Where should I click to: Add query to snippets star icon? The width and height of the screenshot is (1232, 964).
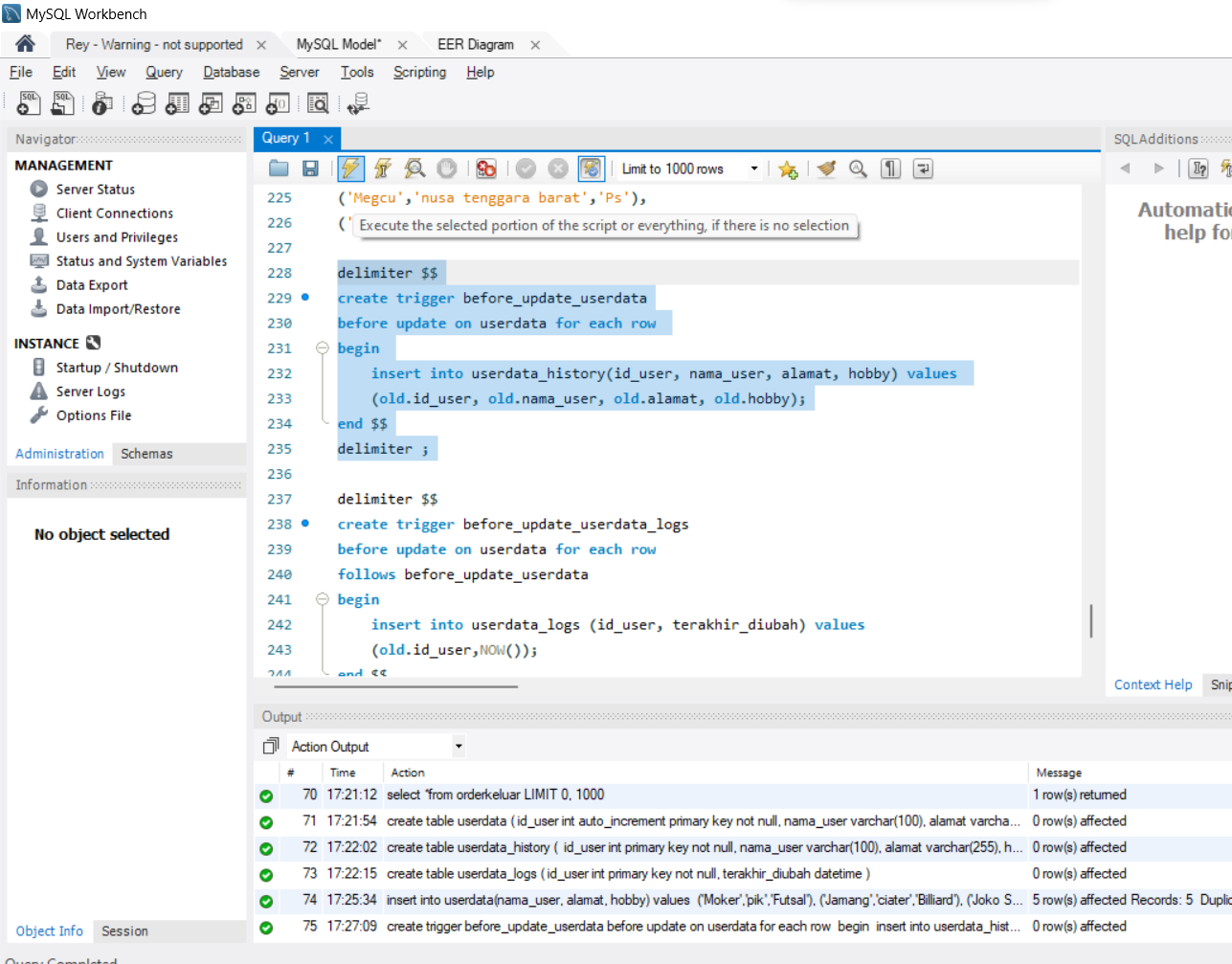[x=788, y=168]
